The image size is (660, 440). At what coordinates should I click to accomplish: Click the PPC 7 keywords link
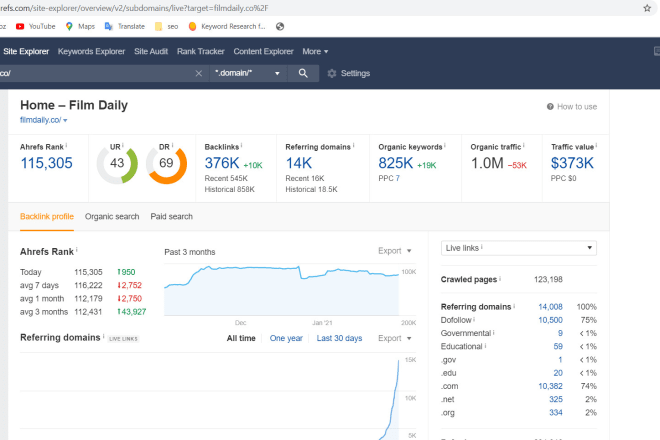[x=397, y=179]
